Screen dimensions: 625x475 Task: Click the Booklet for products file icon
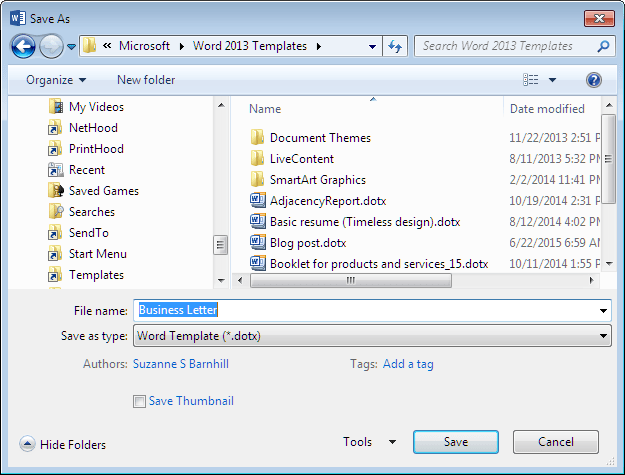tap(257, 263)
